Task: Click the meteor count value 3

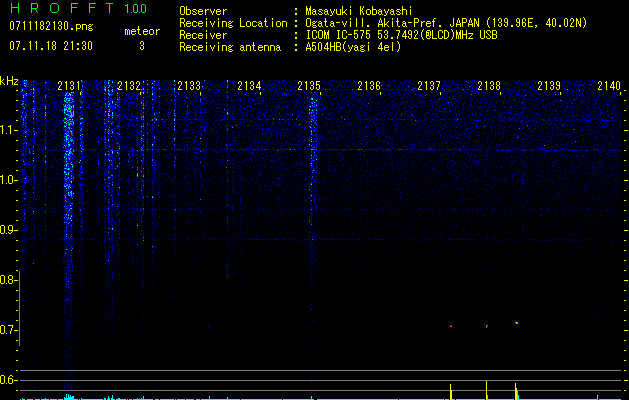Action: (x=142, y=46)
